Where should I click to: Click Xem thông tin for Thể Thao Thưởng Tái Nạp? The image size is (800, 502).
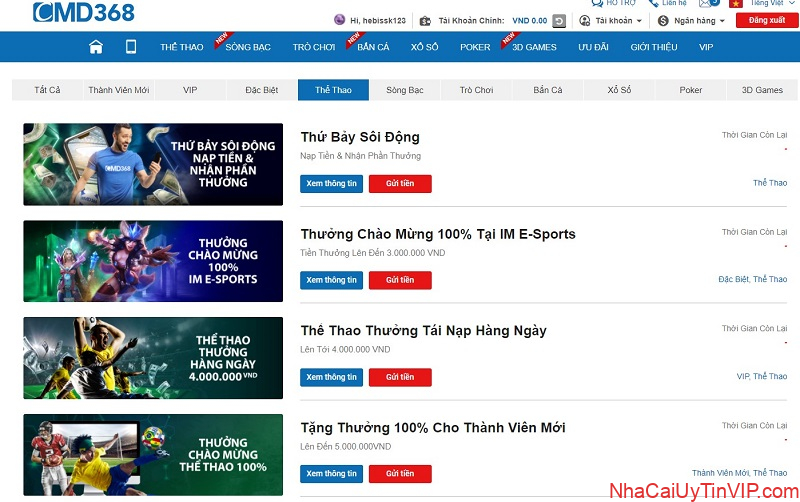click(x=331, y=377)
